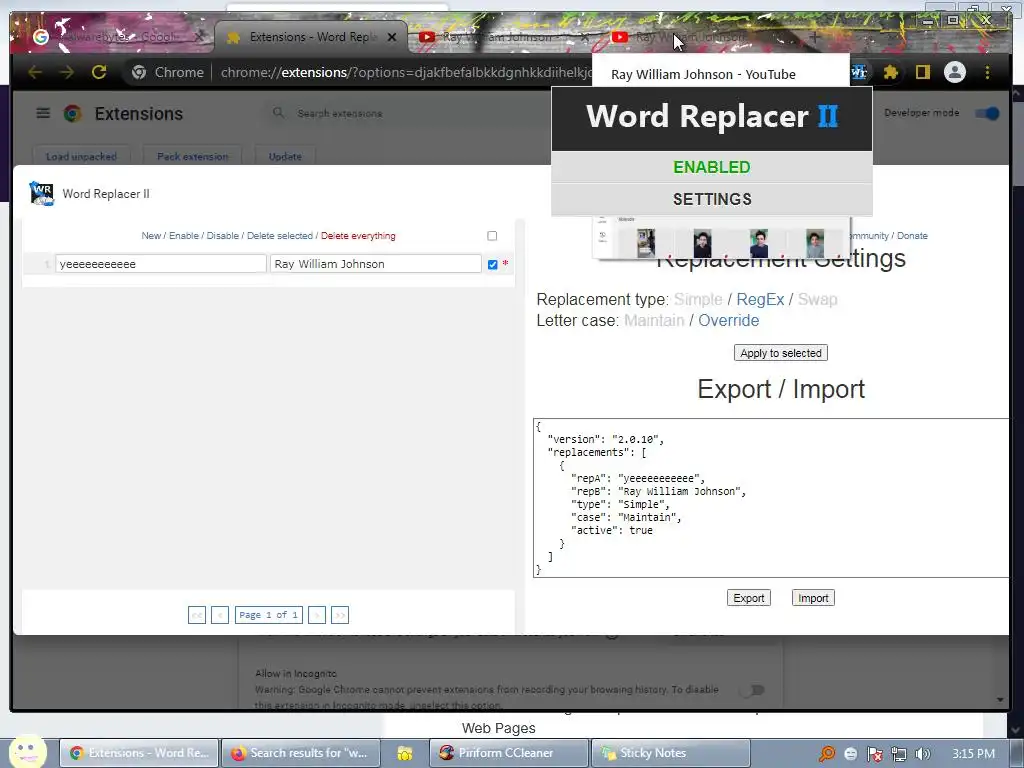The width and height of the screenshot is (1024, 768).
Task: Click the tray action center flag icon
Action: tap(874, 754)
